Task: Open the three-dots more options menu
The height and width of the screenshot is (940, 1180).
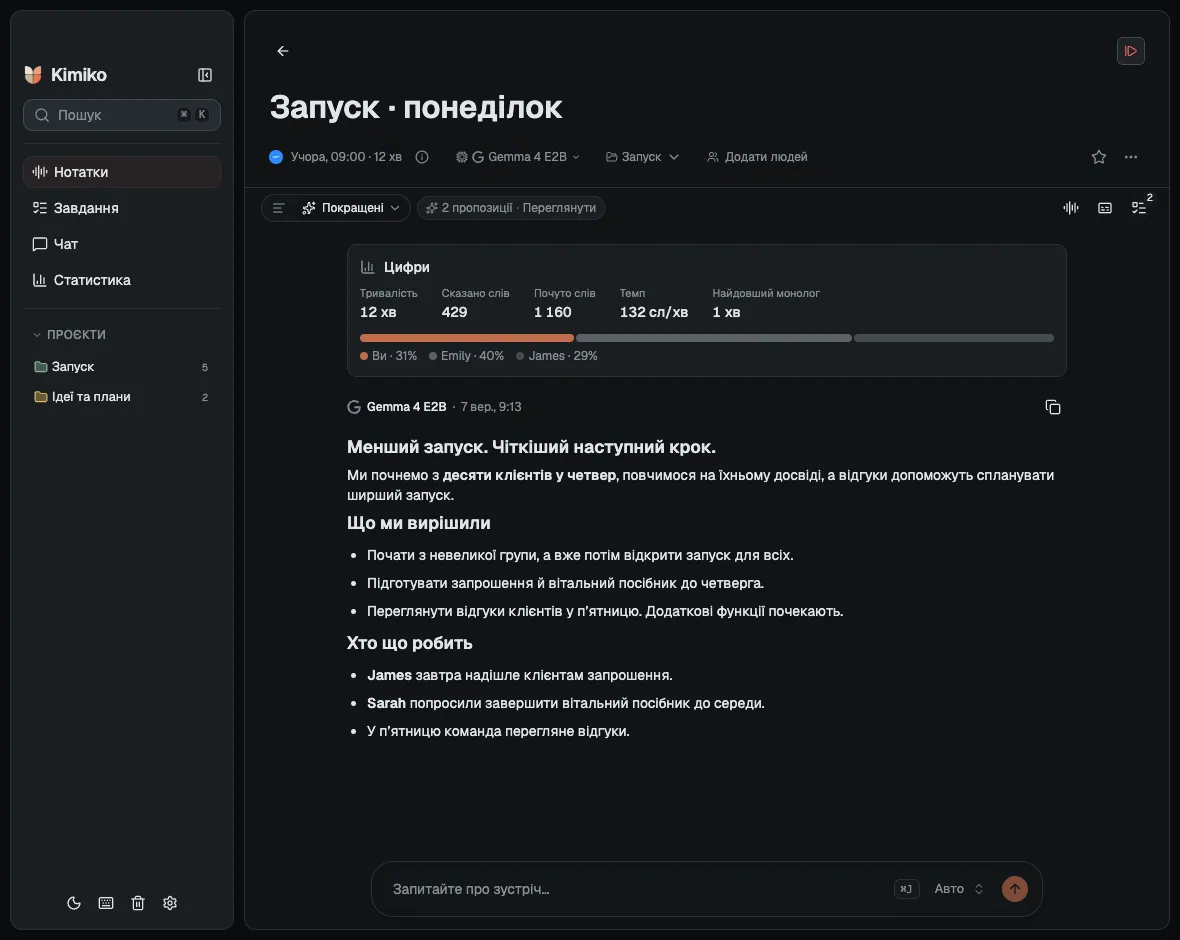Action: [x=1130, y=157]
